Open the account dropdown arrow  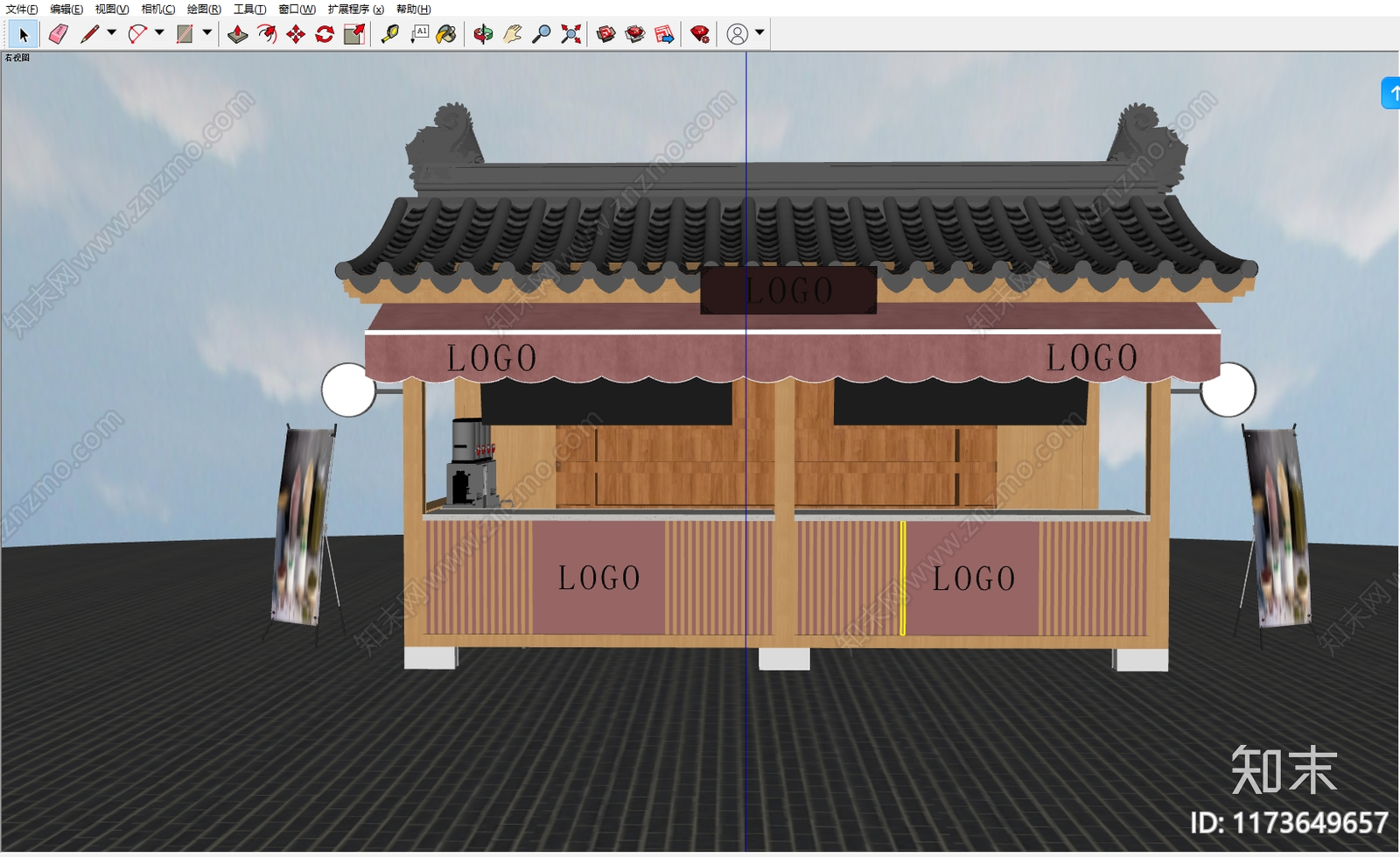click(759, 33)
